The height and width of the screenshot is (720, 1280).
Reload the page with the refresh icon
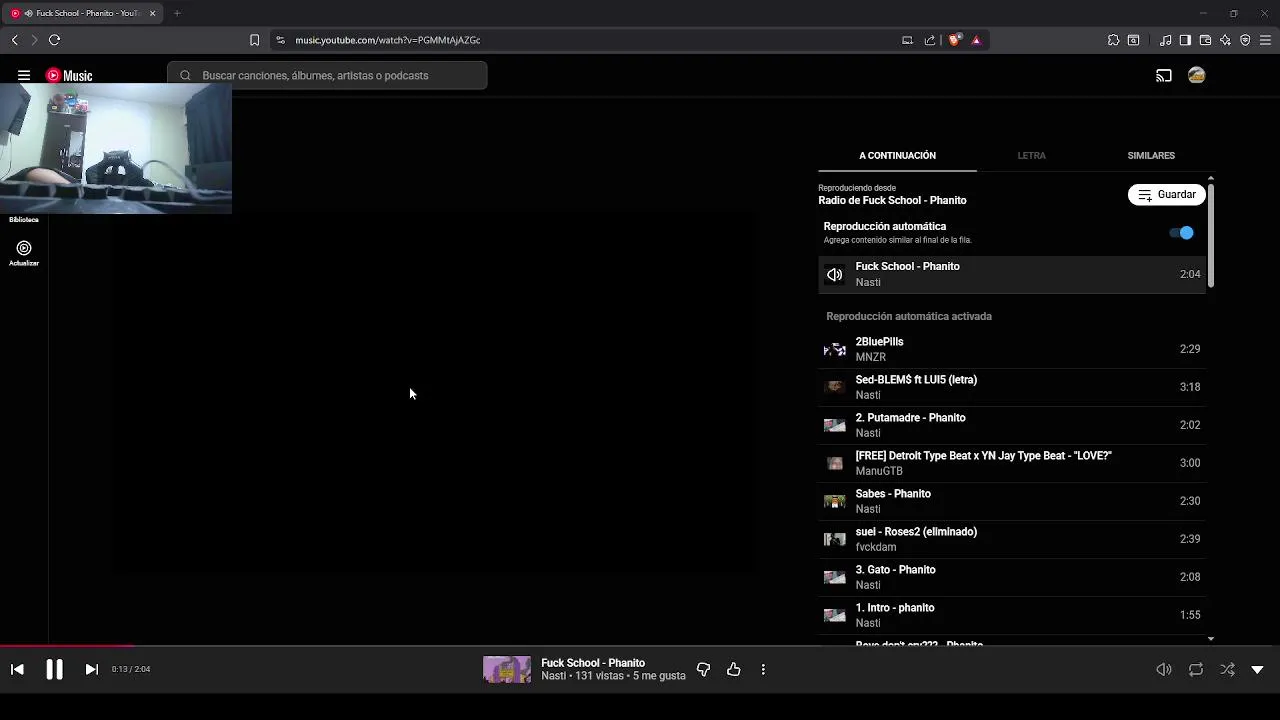coord(54,40)
